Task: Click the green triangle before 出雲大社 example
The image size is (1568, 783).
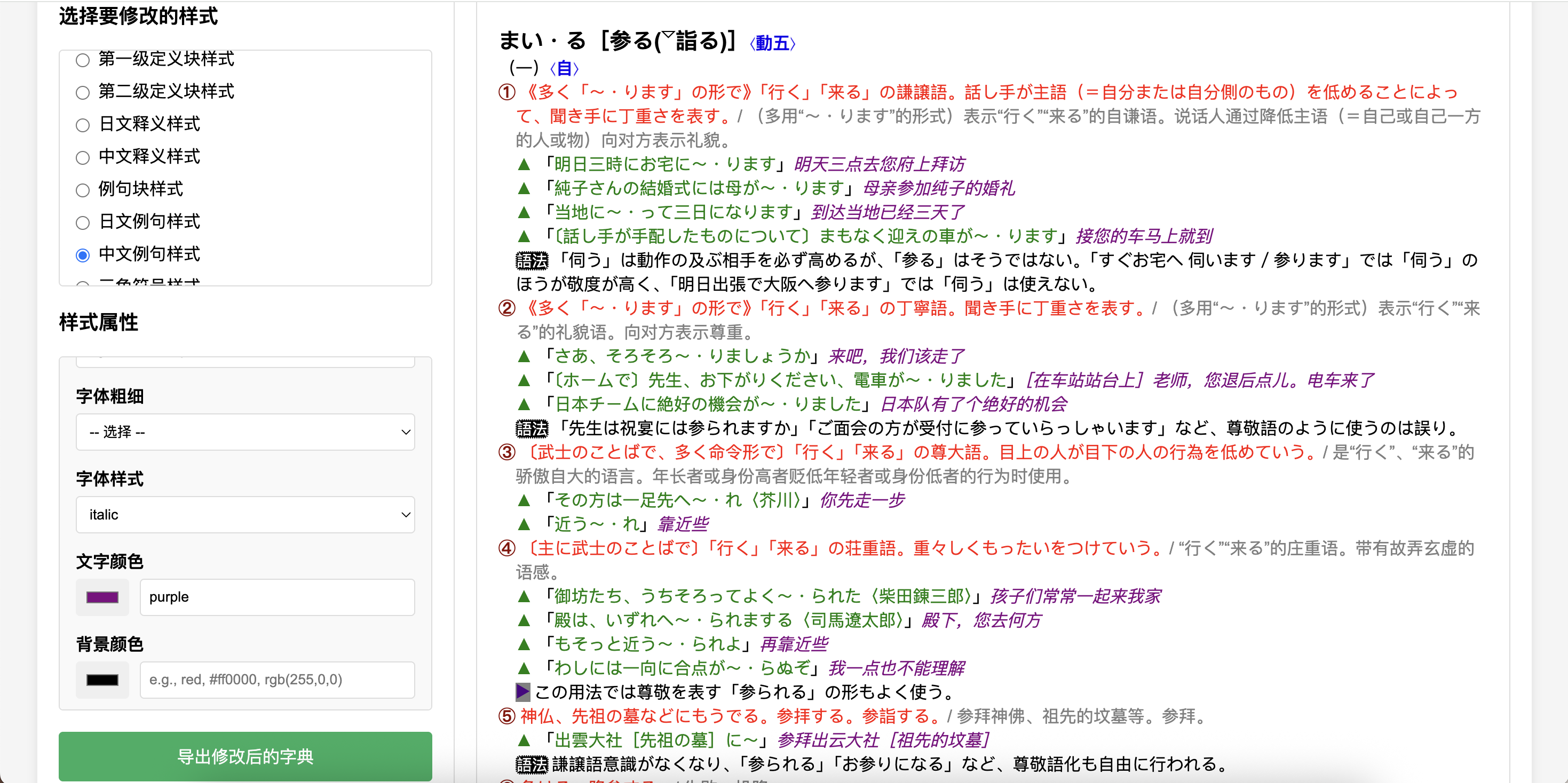Action: [x=524, y=741]
